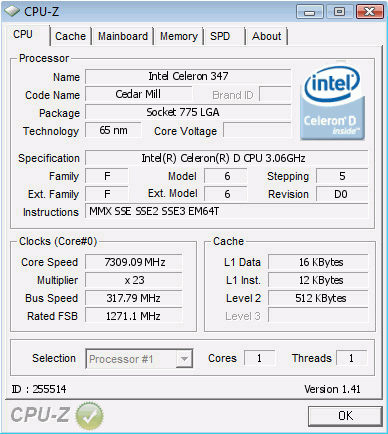
Task: Click the CPU-Z logo text at the bottom
Action: pos(40,415)
